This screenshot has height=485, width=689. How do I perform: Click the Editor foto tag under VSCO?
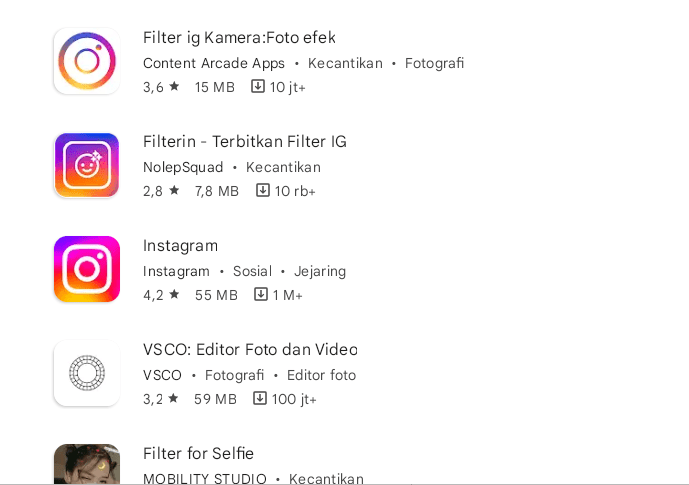coord(321,375)
